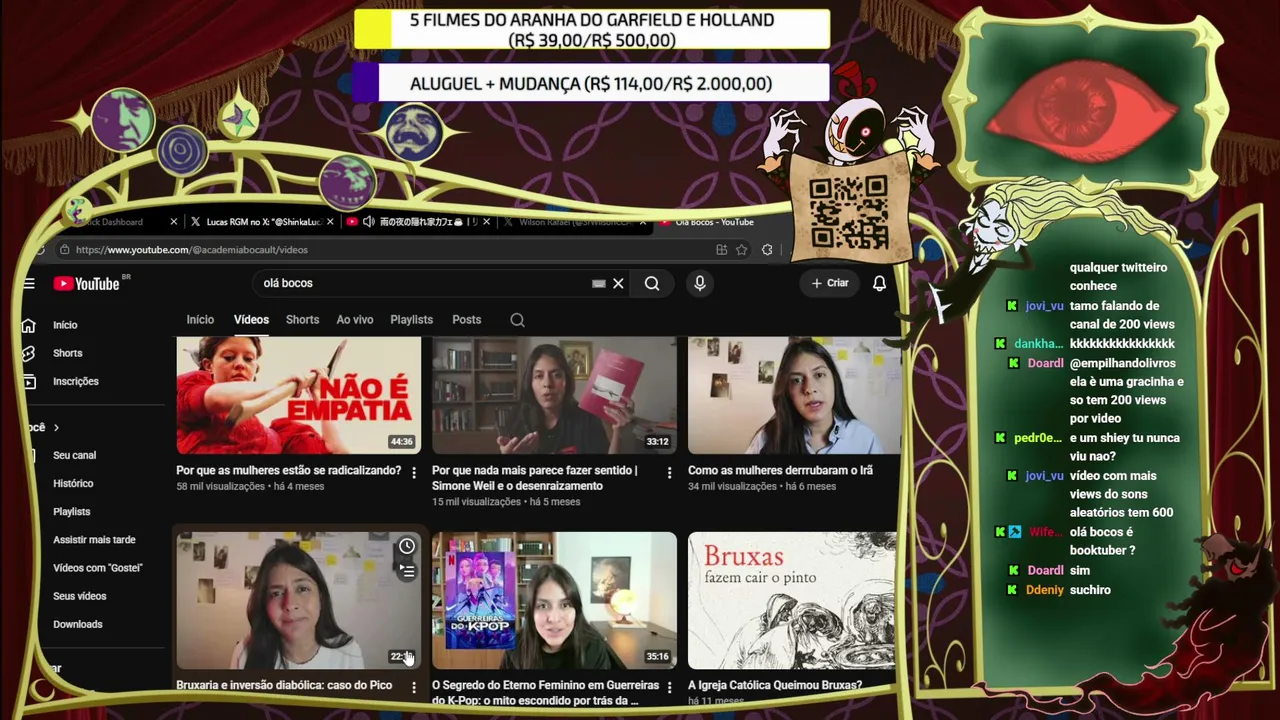The image size is (1280, 720).
Task: Click the Início home icon in sidebar
Action: pos(29,325)
